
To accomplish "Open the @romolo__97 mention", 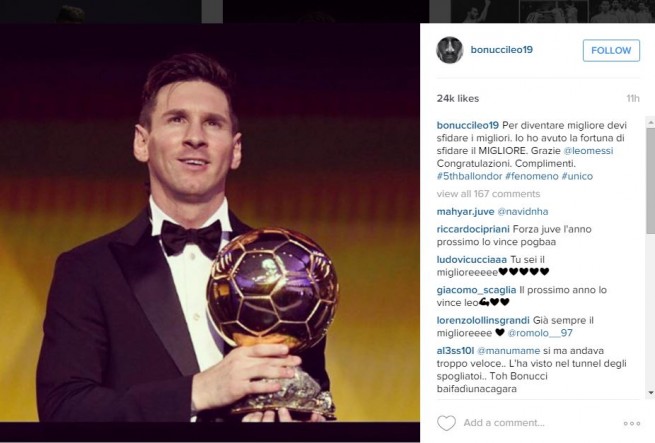I will (540, 333).
